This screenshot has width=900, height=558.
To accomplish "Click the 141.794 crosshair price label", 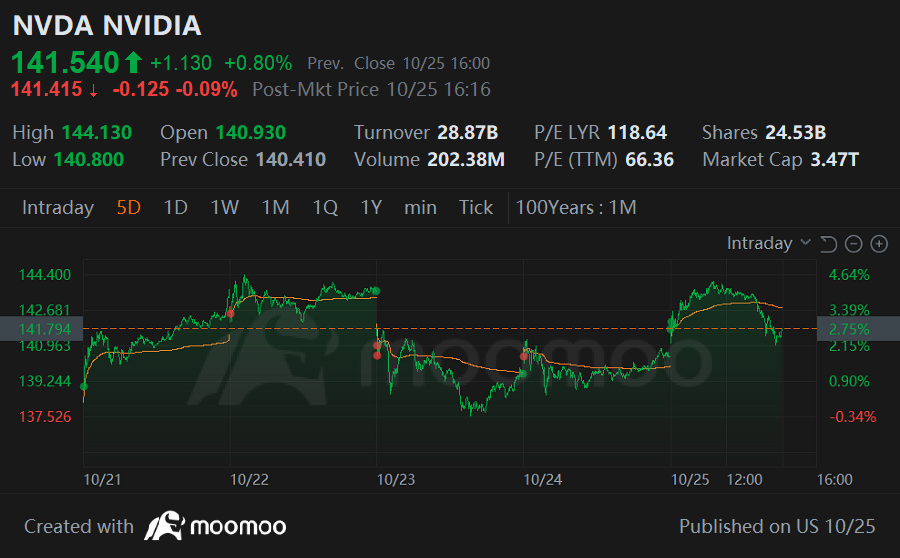I will [x=45, y=329].
